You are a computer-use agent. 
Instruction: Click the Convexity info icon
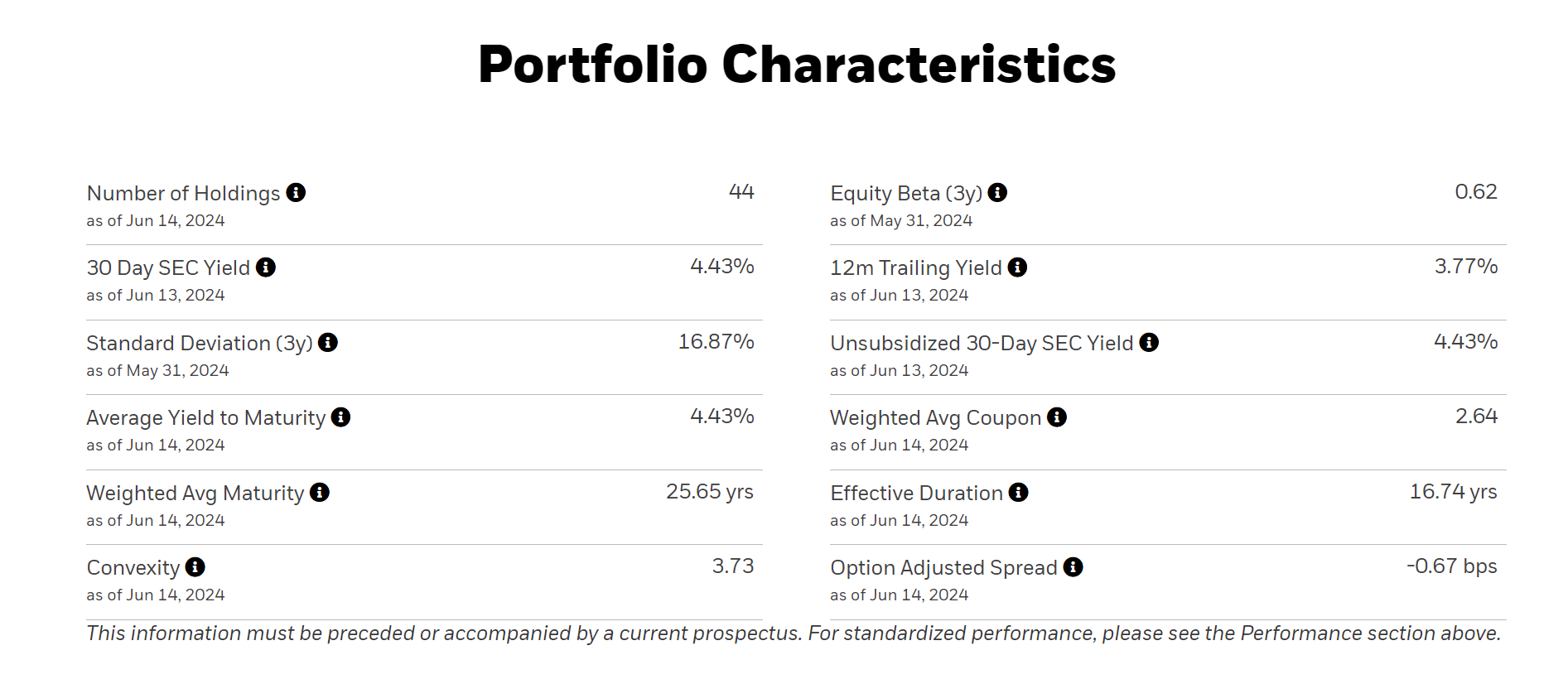point(195,567)
